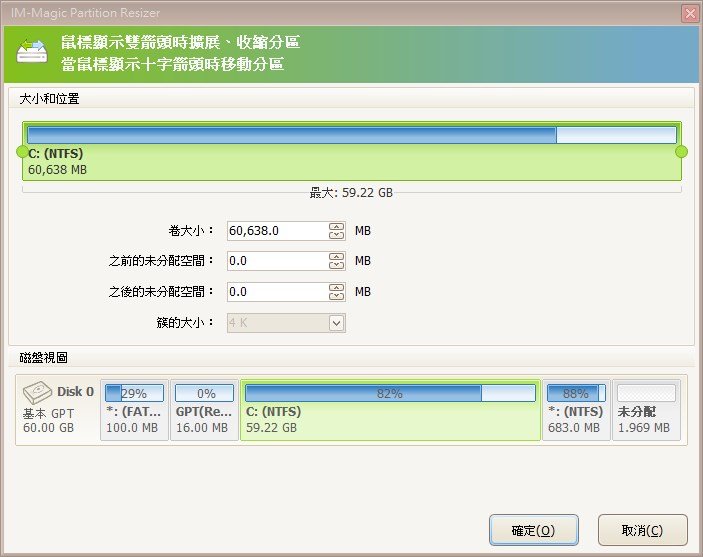This screenshot has width=703, height=557.
Task: Increase the 卷大小 value with up arrow
Action: (x=337, y=226)
